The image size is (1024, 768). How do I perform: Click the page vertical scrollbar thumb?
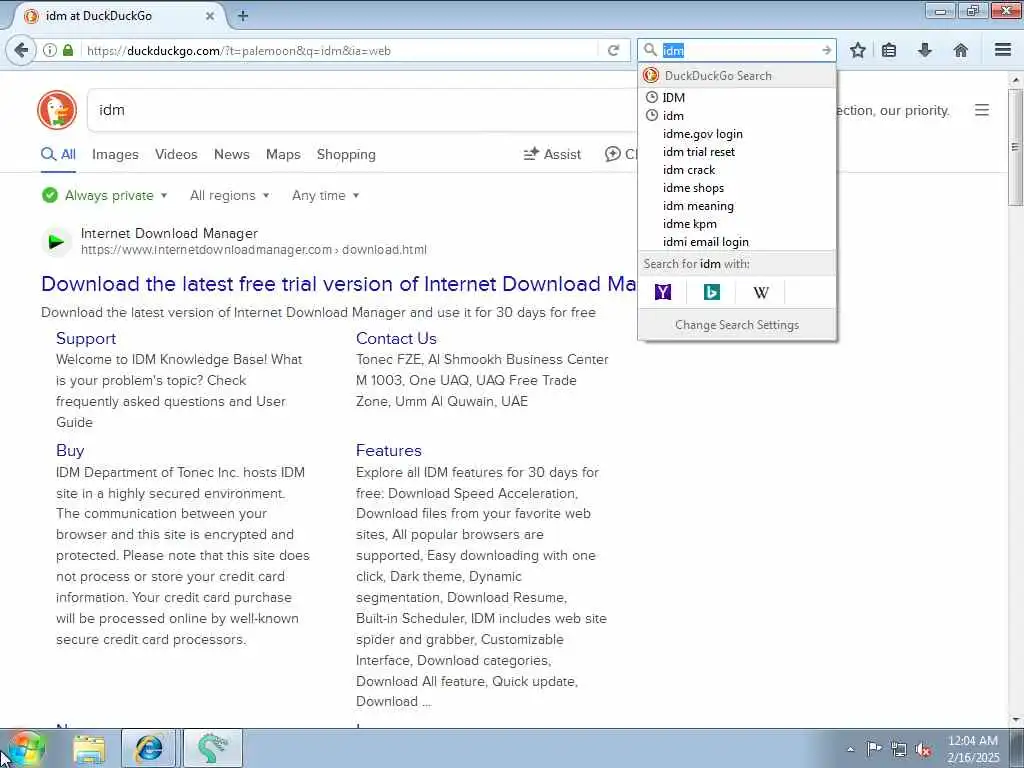(x=1015, y=147)
